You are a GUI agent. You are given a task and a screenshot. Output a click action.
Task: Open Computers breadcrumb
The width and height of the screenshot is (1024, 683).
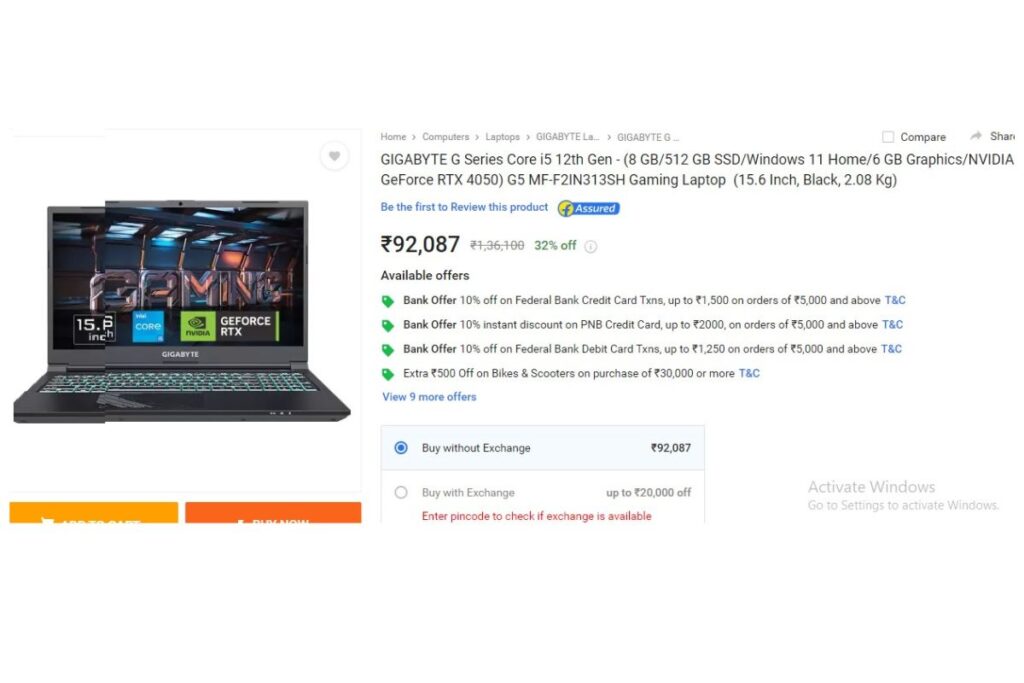445,136
